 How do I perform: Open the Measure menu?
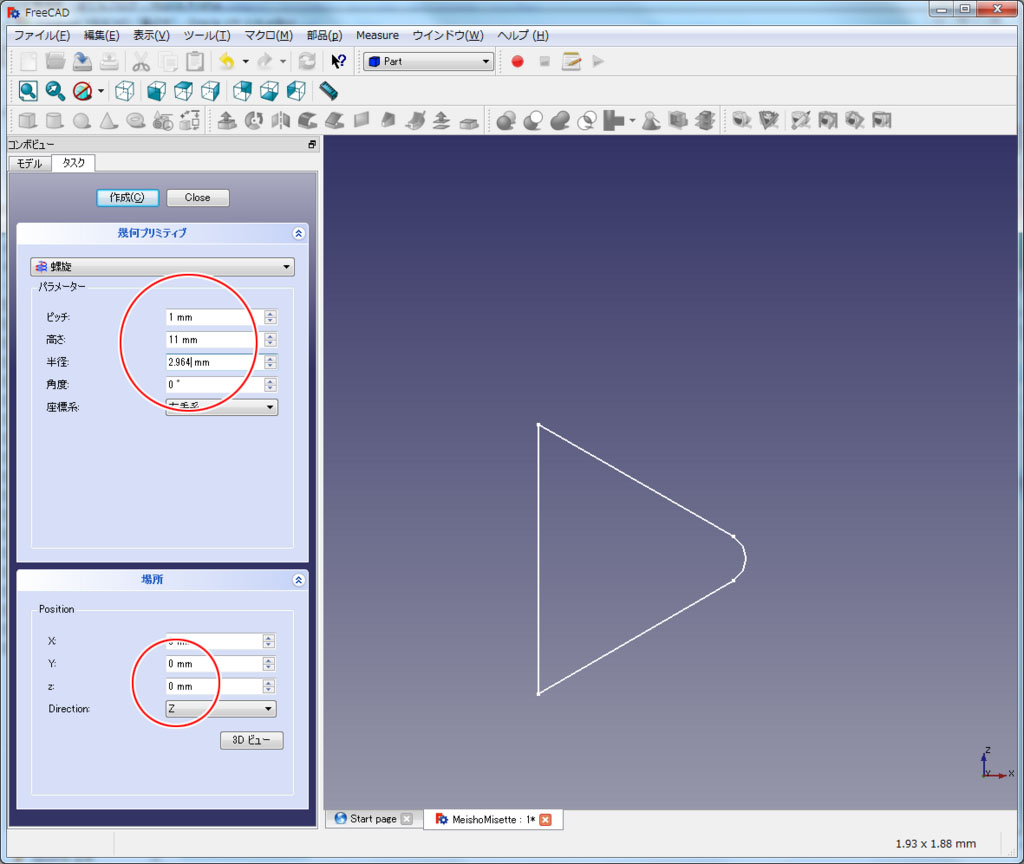click(377, 35)
